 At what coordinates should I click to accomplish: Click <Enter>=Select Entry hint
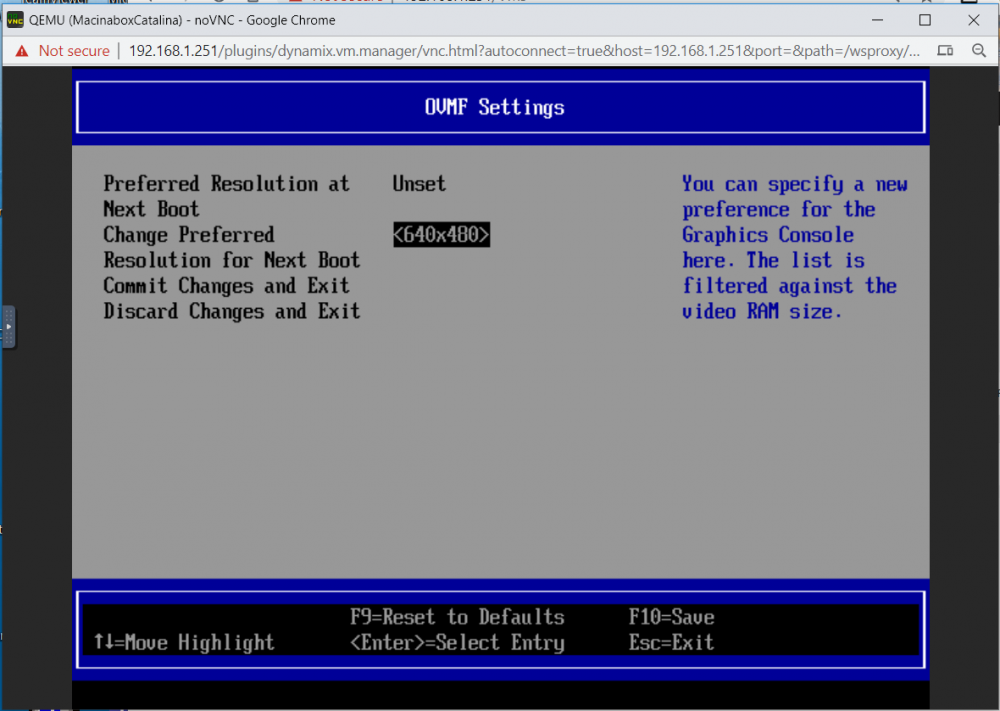(457, 642)
